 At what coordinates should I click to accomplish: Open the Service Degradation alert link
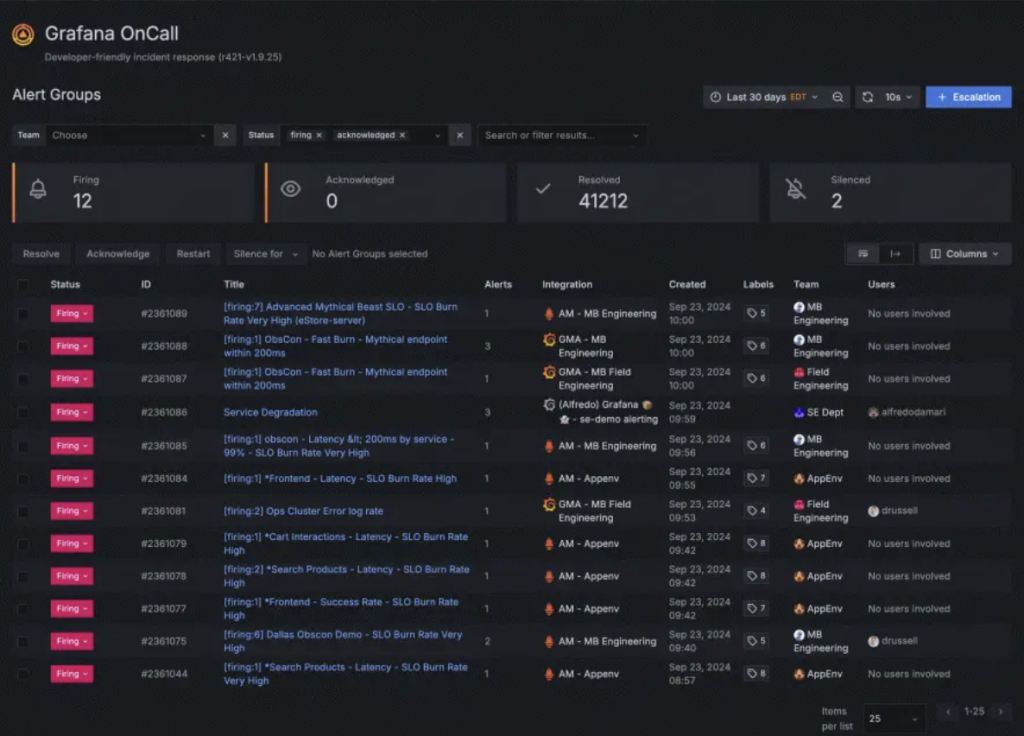(270, 412)
